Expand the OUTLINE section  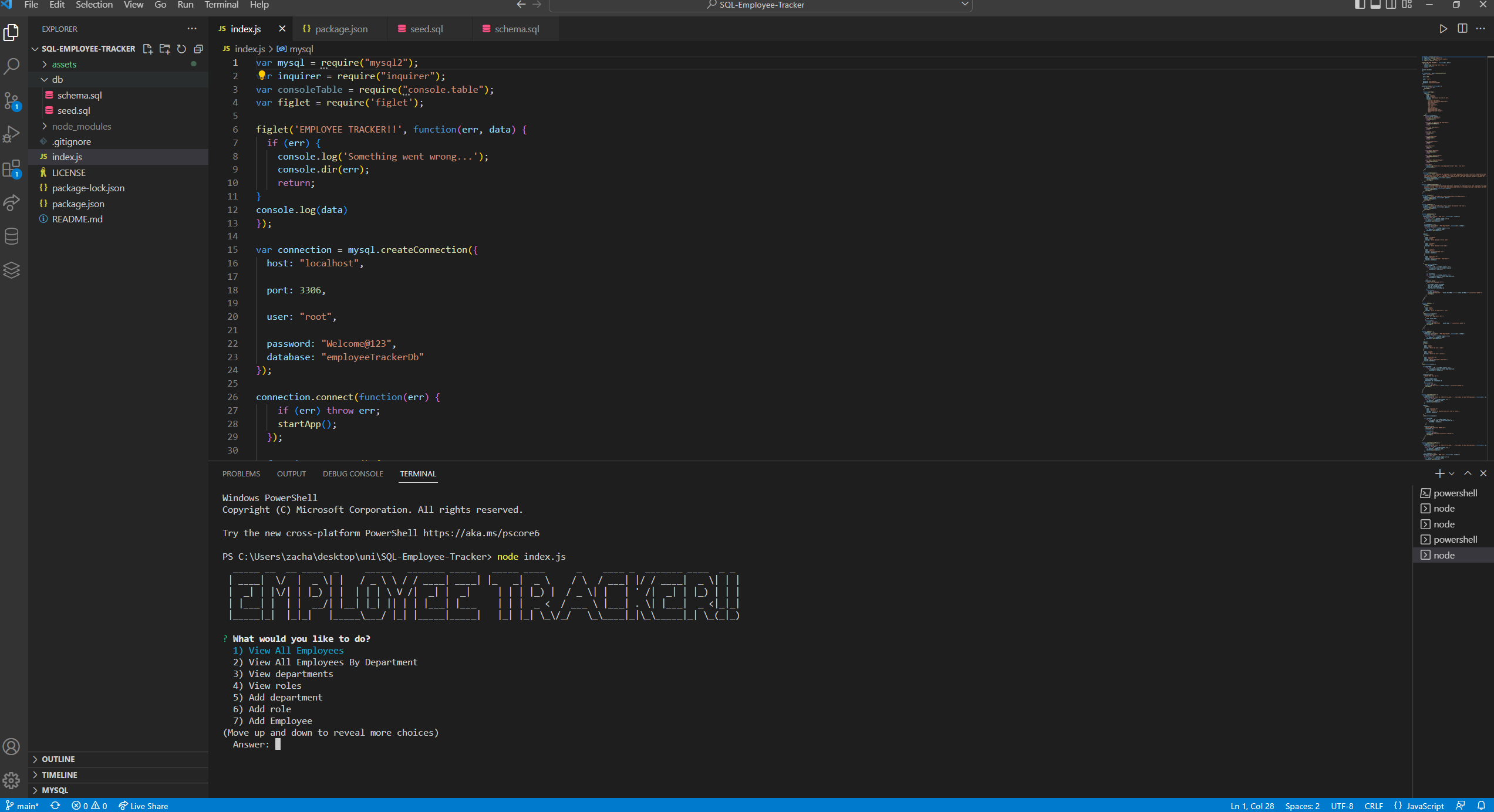[58, 759]
